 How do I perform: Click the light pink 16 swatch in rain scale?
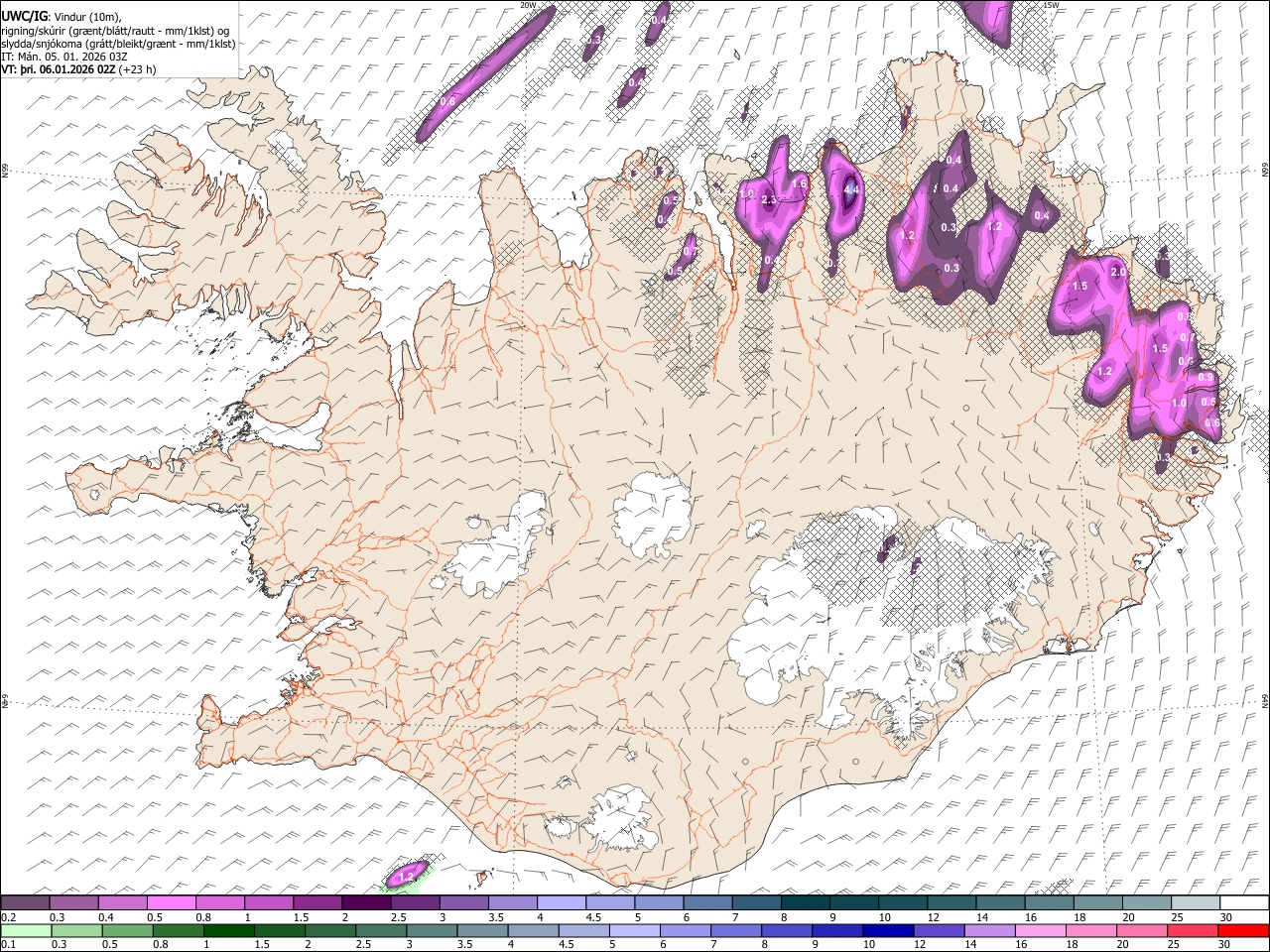1040,930
